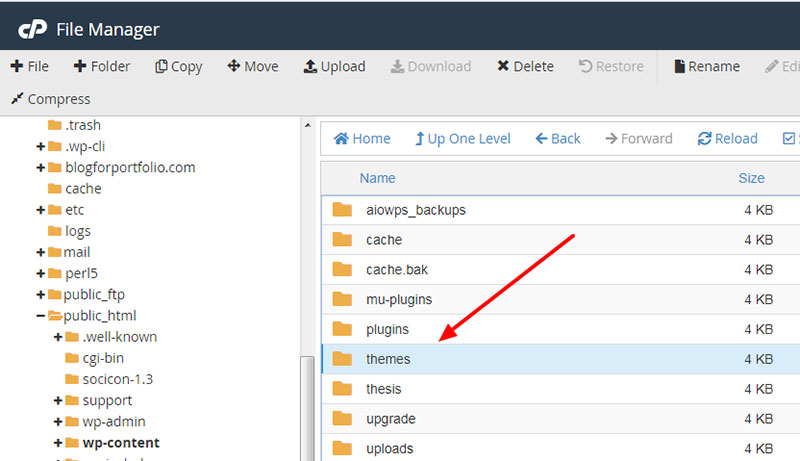Select the plugins folder icon
800x461 pixels.
pyautogui.click(x=342, y=329)
